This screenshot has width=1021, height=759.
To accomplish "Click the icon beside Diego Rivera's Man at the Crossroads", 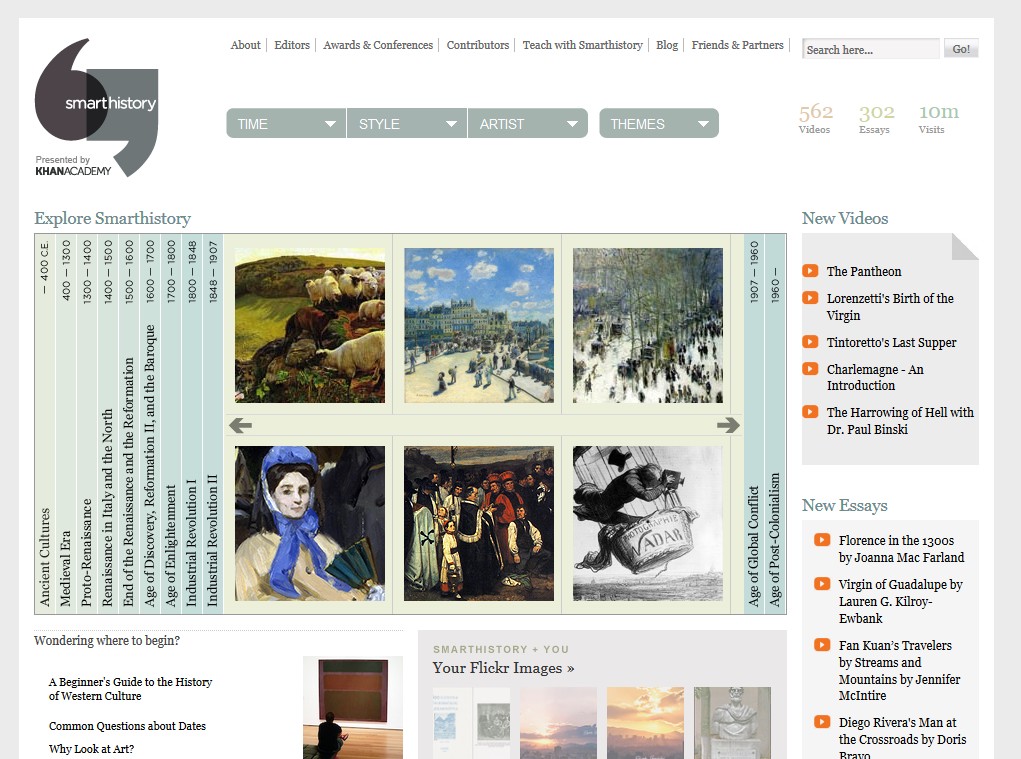I will click(x=822, y=722).
